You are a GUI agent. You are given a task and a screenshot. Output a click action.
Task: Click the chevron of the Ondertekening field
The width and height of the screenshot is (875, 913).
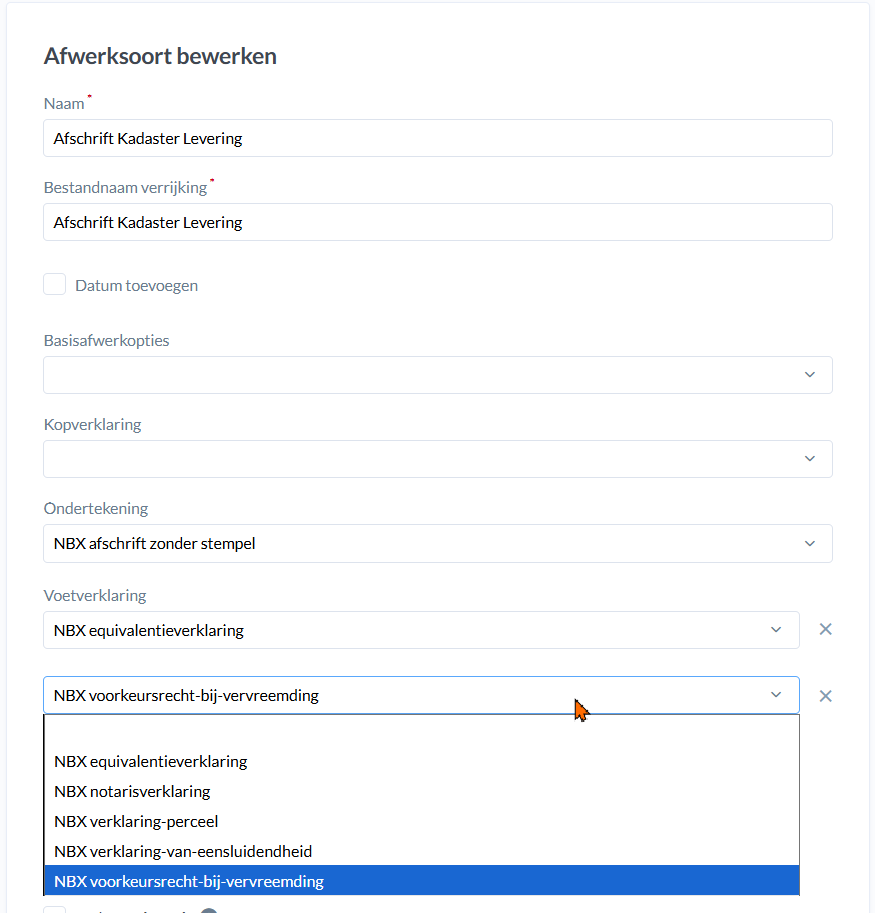[x=810, y=544]
